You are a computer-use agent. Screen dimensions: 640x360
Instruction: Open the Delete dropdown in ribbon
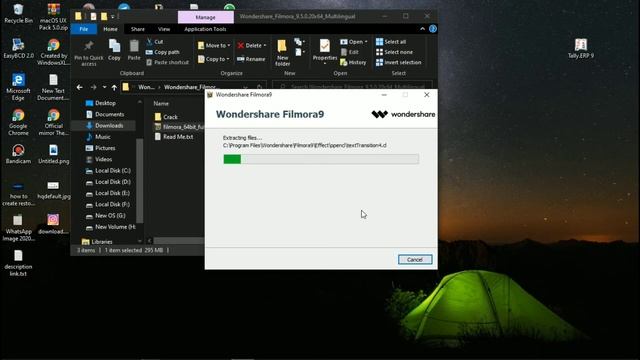click(251, 45)
